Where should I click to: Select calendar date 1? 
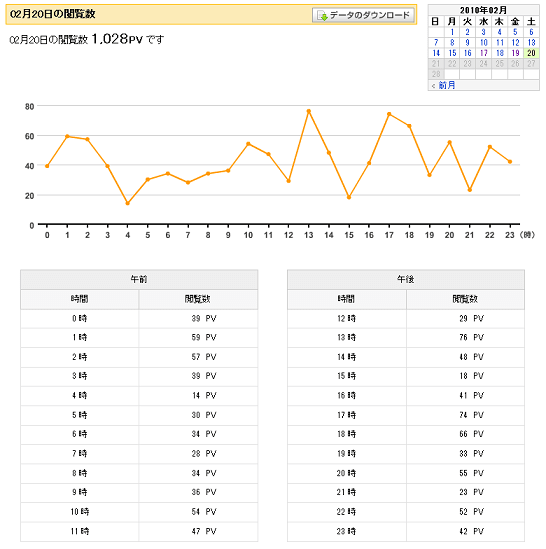(x=452, y=32)
